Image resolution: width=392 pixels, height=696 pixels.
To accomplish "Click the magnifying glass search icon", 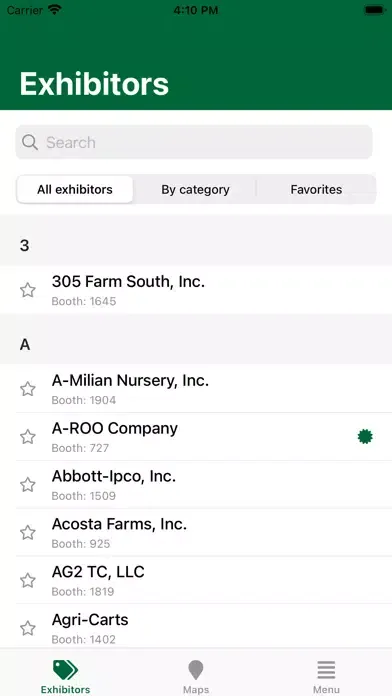I will 30,142.
